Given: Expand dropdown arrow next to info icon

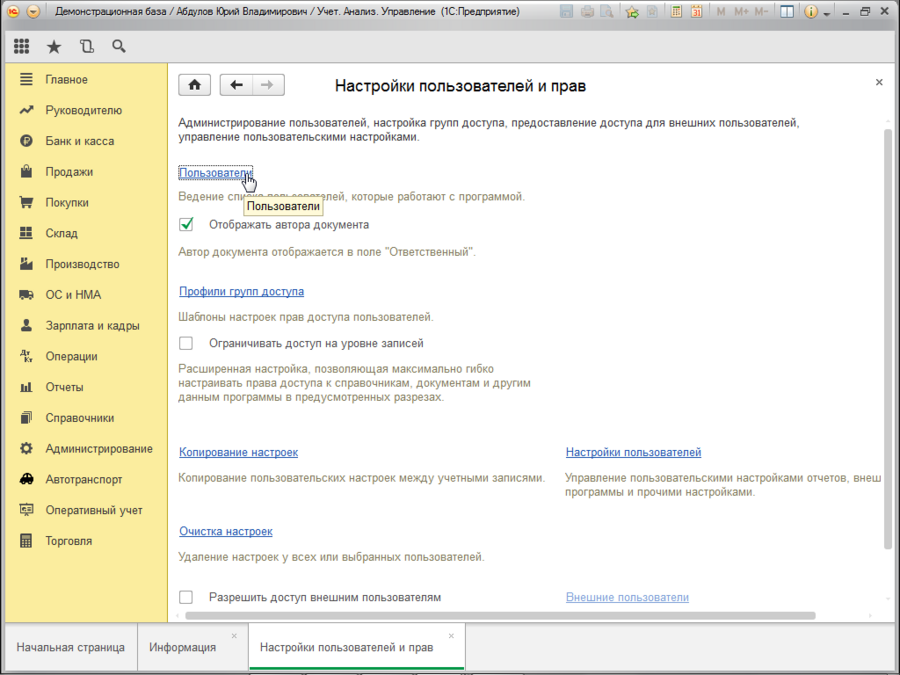Looking at the screenshot, I should 827,14.
